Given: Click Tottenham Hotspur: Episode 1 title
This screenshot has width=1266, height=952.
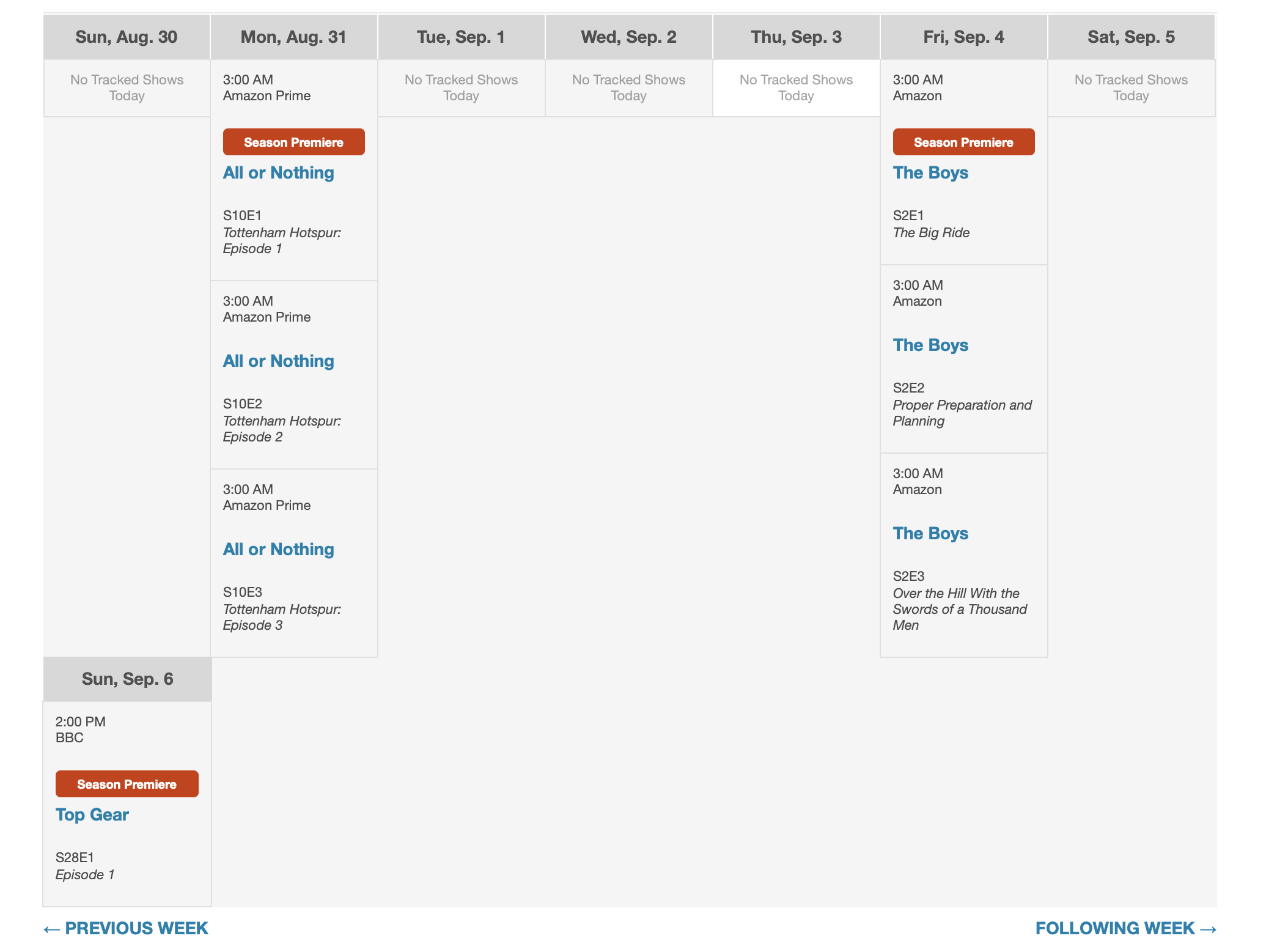Looking at the screenshot, I should click(282, 241).
